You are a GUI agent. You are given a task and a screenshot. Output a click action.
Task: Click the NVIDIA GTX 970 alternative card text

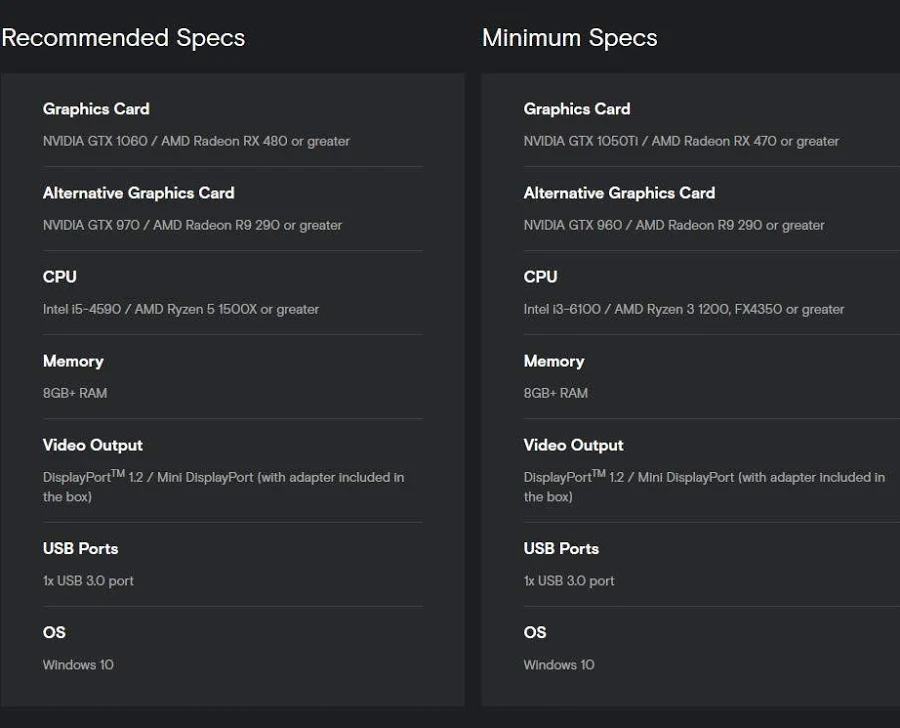click(x=192, y=225)
